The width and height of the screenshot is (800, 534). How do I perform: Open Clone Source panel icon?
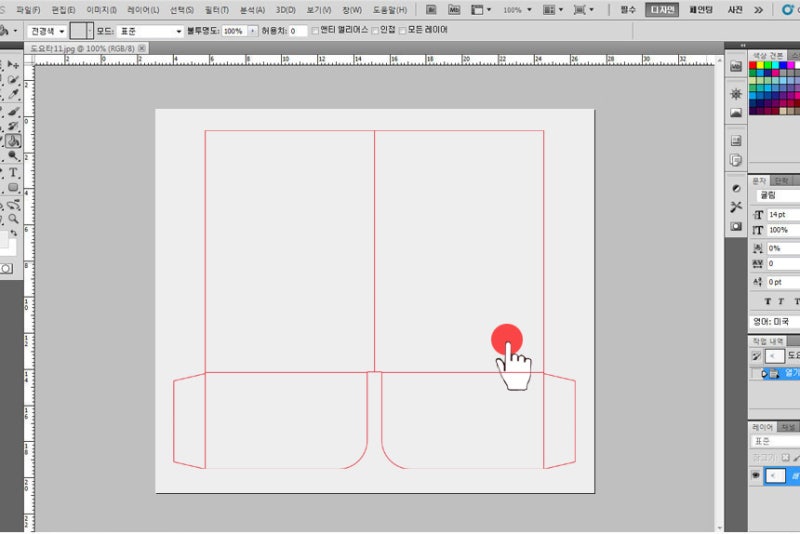[736, 226]
